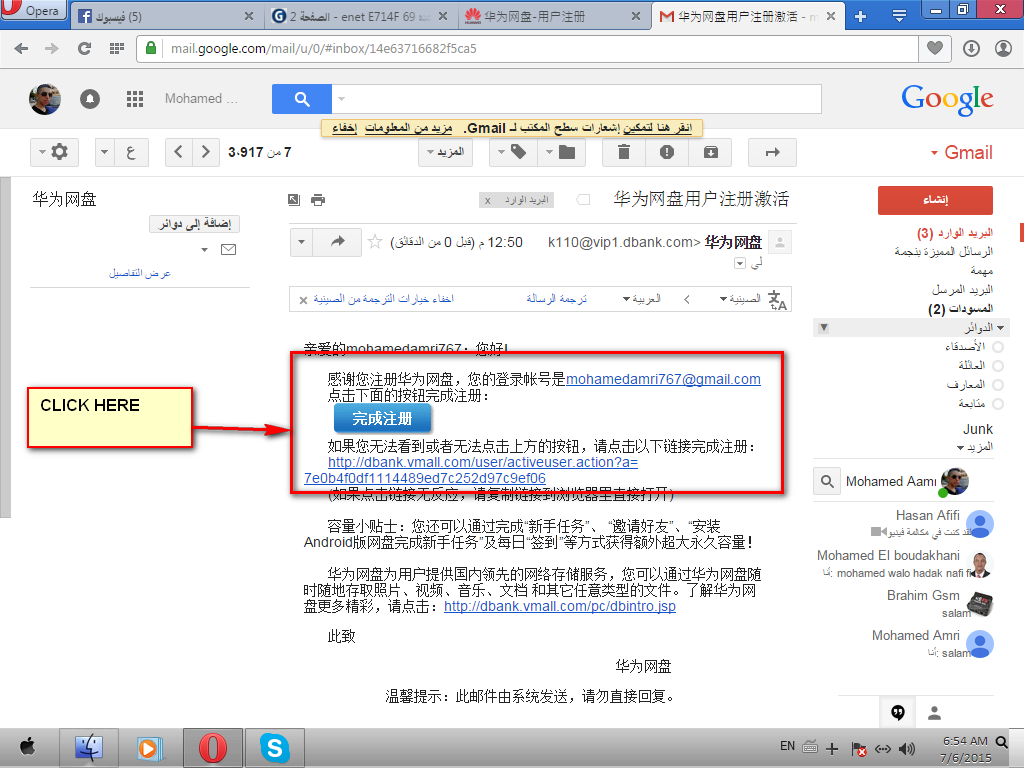Open the Gmail product dropdown
This screenshot has width=1024, height=768.
[x=962, y=152]
